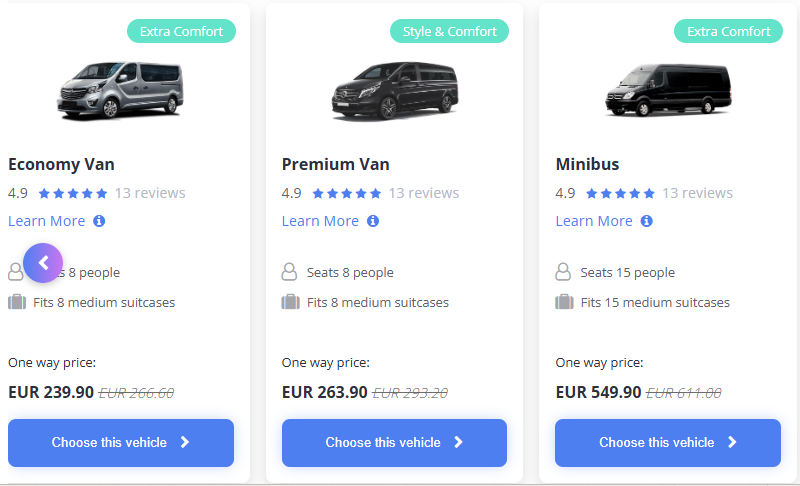Open Learn More for Minibus
The height and width of the screenshot is (486, 800).
(x=593, y=221)
